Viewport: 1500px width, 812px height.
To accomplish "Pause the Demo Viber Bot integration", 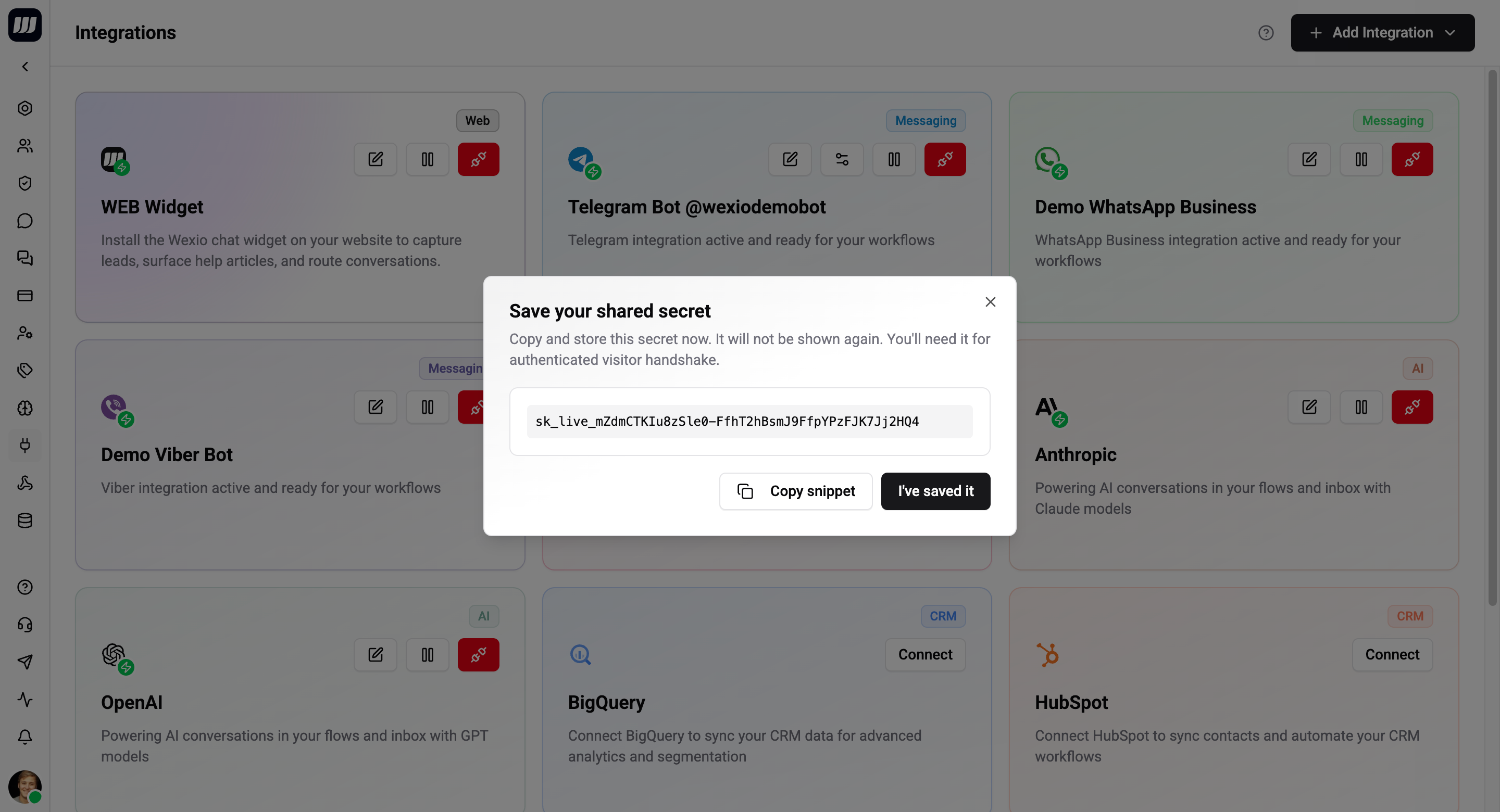I will [x=428, y=407].
